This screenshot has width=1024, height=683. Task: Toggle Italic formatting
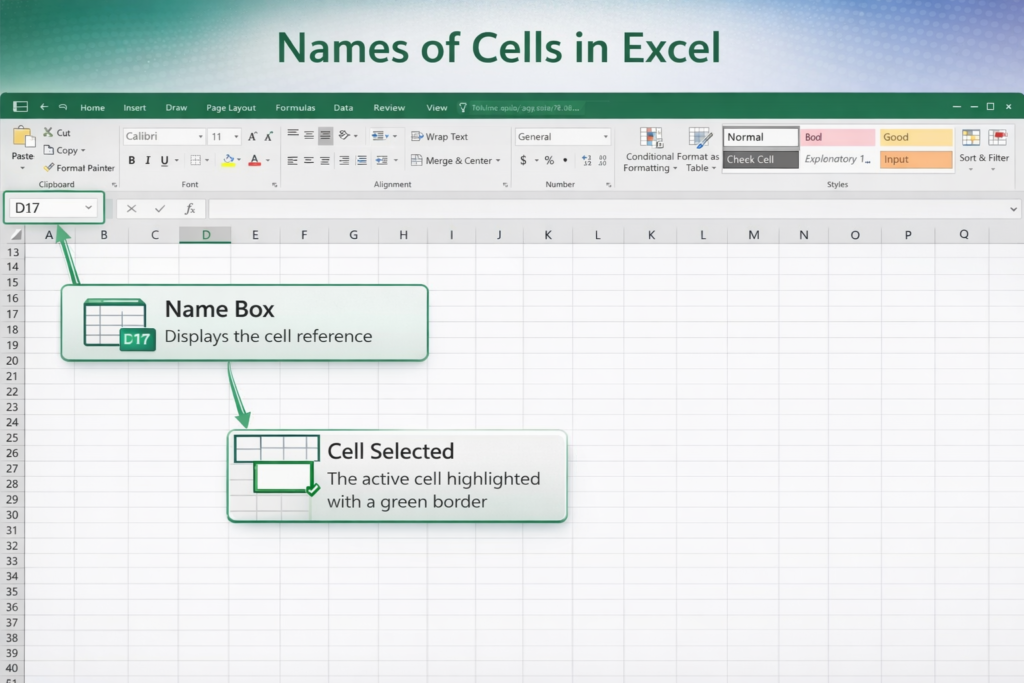click(x=148, y=160)
